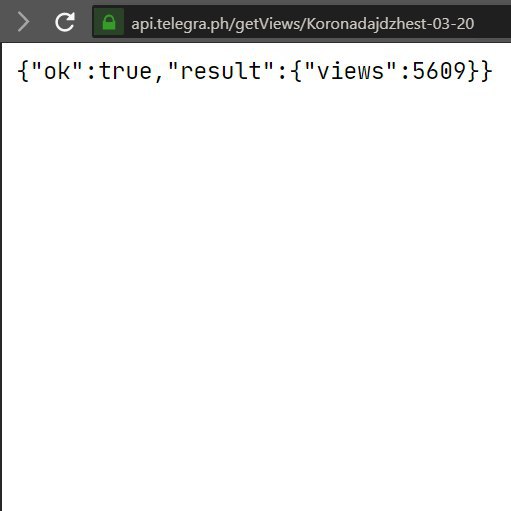The width and height of the screenshot is (511, 511).
Task: Click the "true" value in JSON
Action: click(x=125, y=71)
